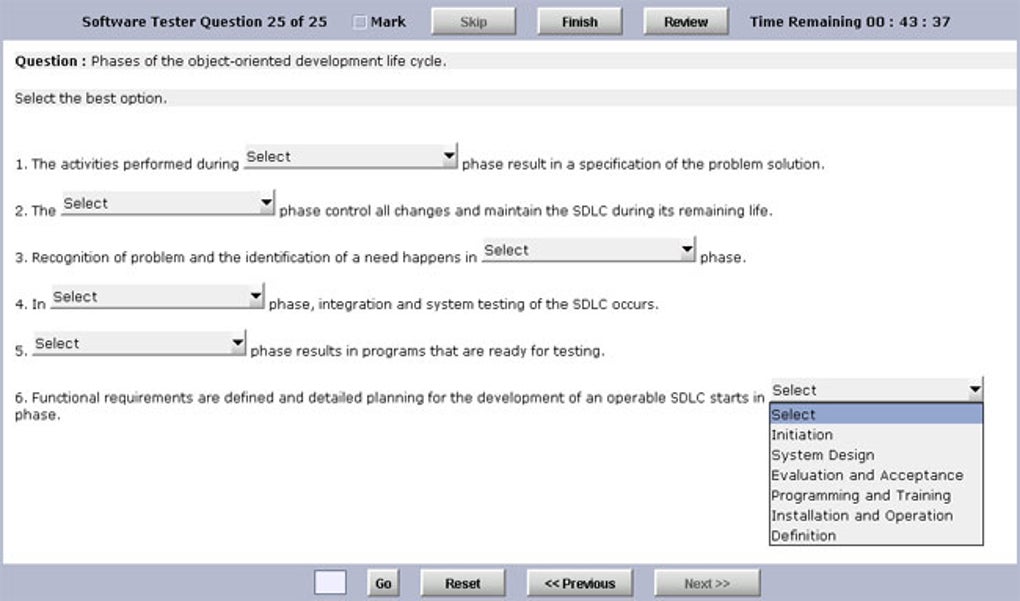
Task: Open the Review button
Action: 686,21
